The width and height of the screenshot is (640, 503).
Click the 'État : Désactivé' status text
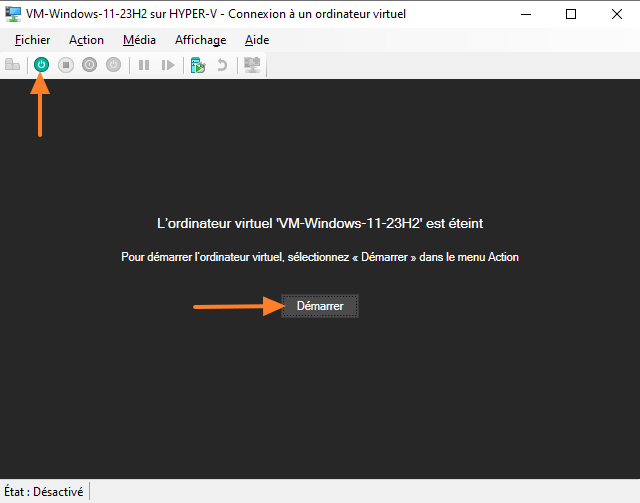click(43, 492)
